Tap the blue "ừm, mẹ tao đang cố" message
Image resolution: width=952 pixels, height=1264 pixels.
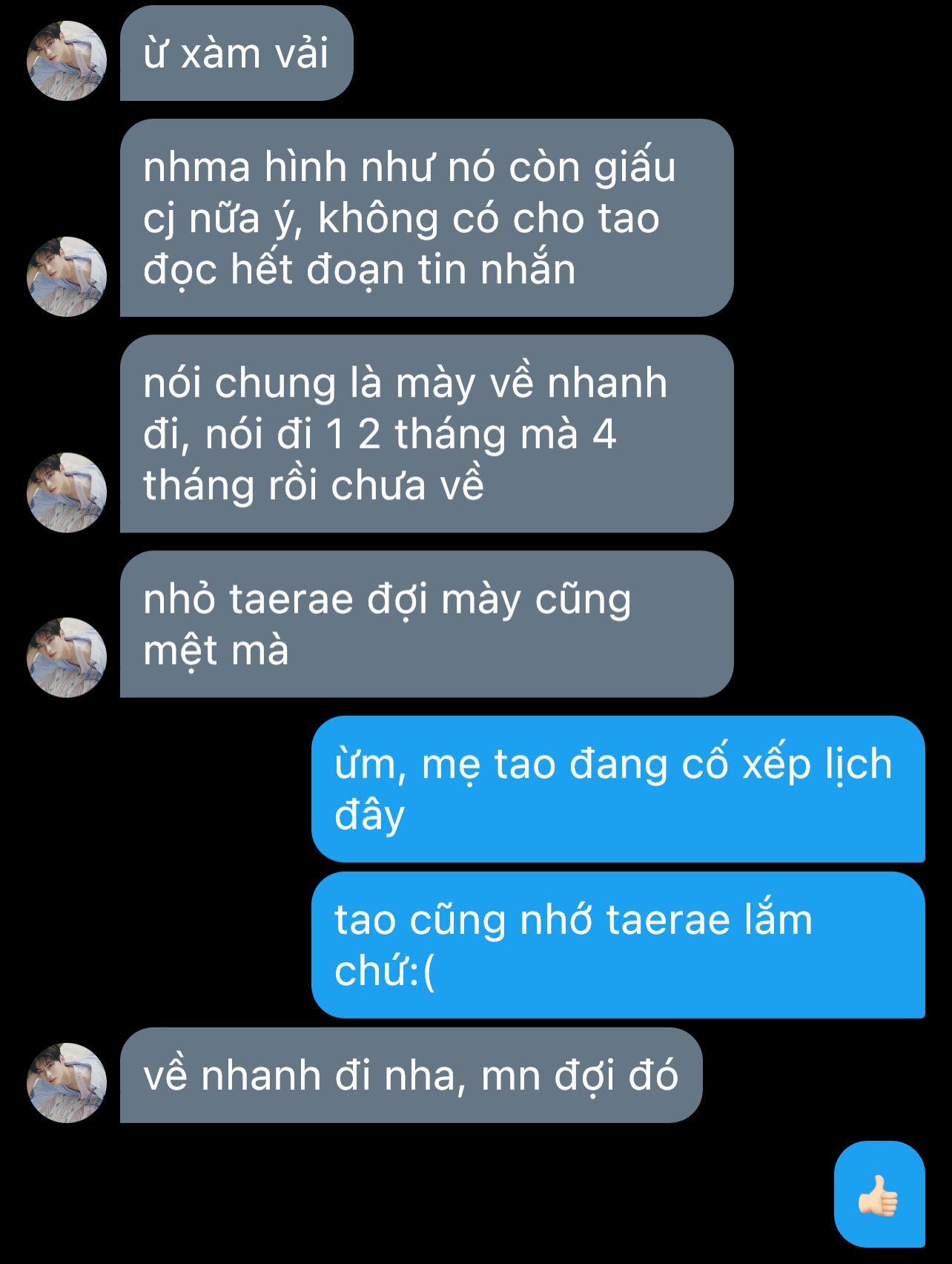click(618, 789)
